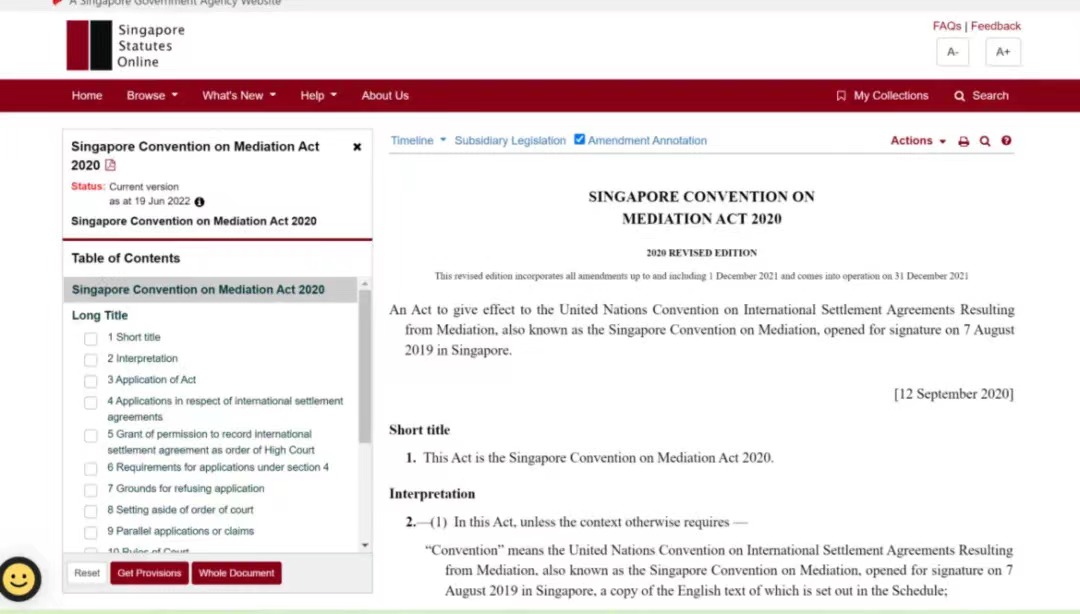Select Long Title in Table of Contents

coord(100,316)
